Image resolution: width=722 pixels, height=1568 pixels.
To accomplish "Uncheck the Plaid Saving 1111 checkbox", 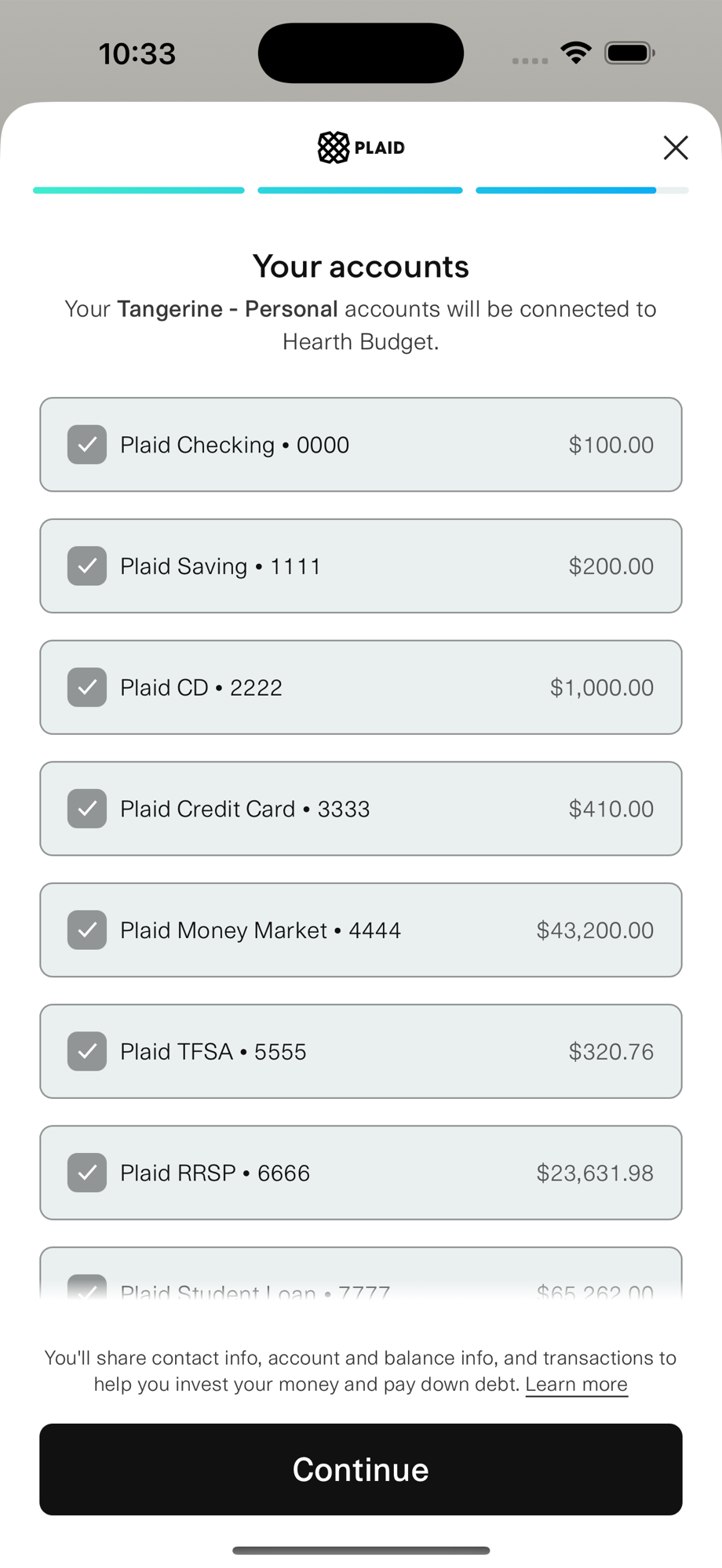I will click(x=87, y=566).
